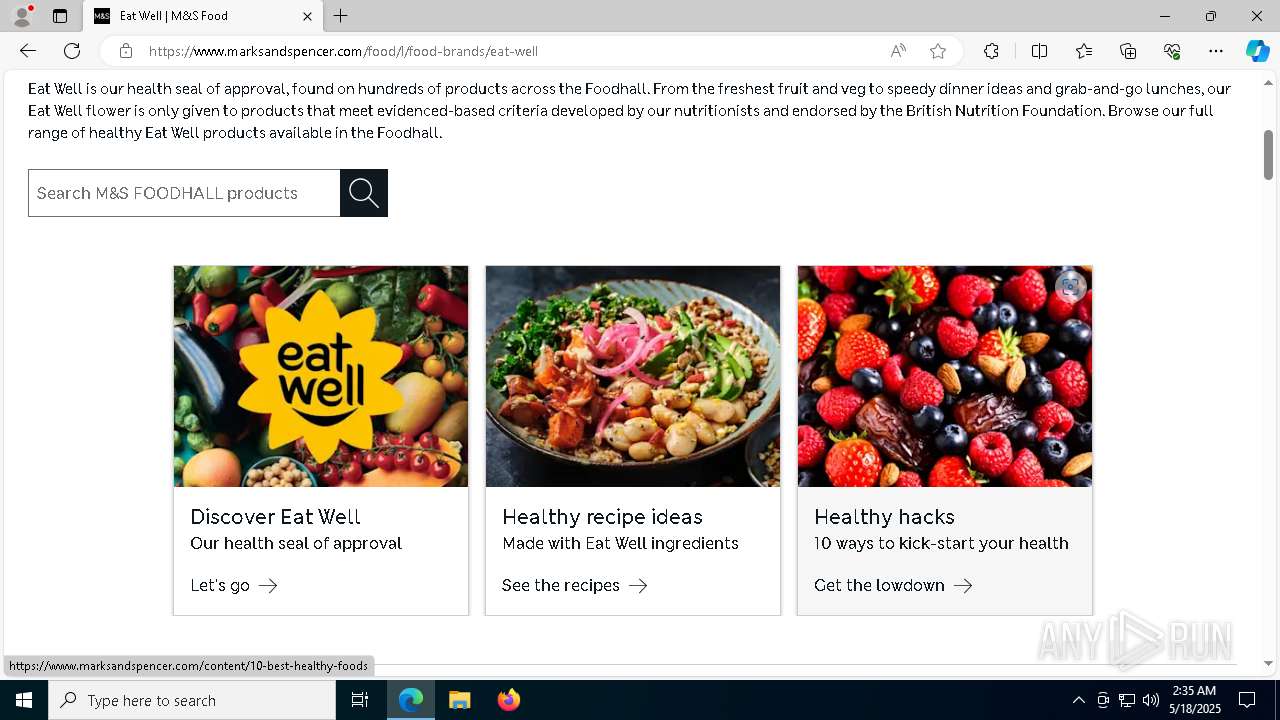Open Settings and more ellipsis menu
The image size is (1280, 720).
[1216, 51]
